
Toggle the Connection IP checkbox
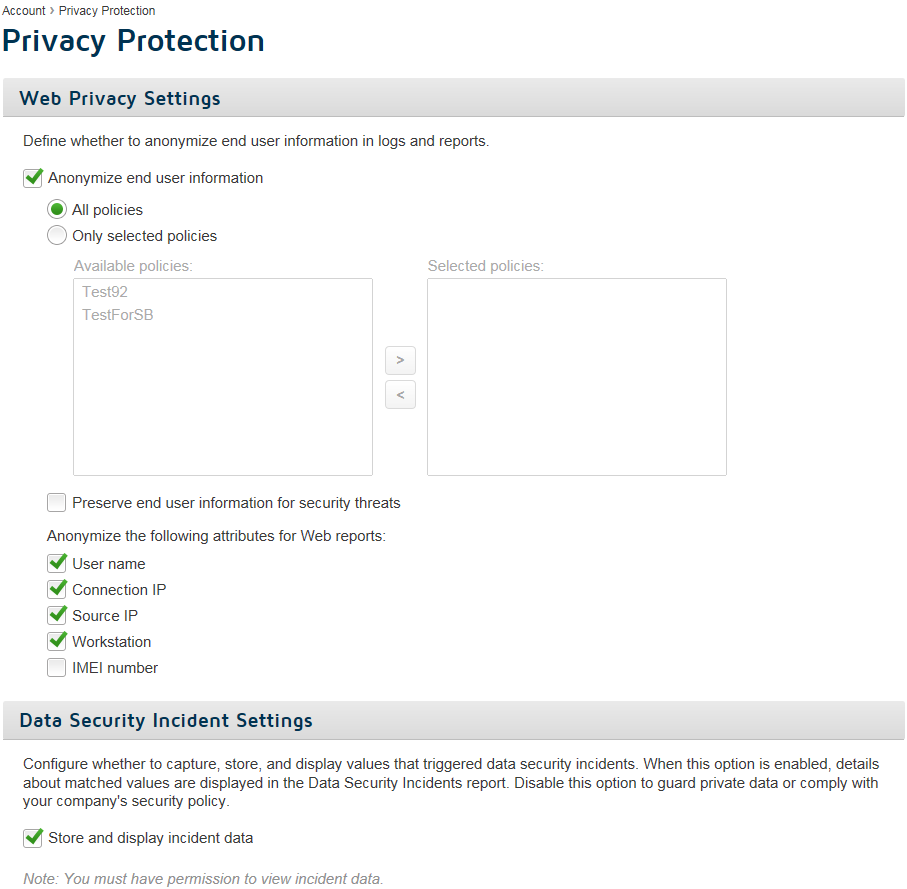pyautogui.click(x=57, y=589)
